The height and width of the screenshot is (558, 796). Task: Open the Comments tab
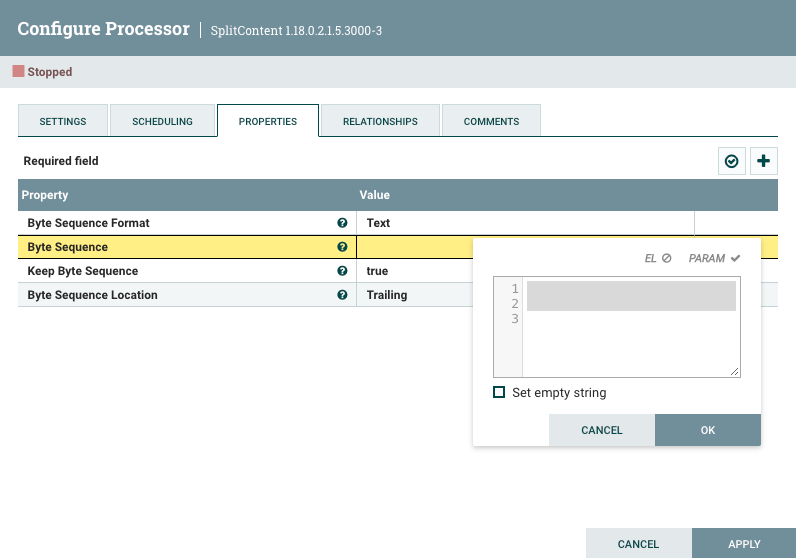click(491, 121)
